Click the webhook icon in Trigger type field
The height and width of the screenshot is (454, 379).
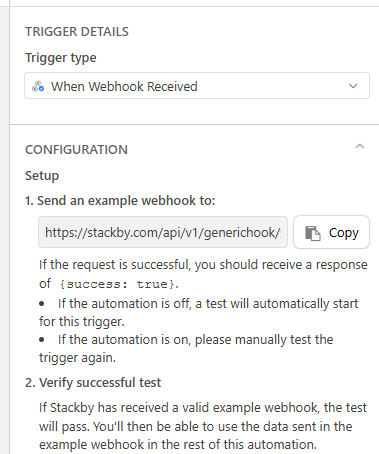[38, 86]
